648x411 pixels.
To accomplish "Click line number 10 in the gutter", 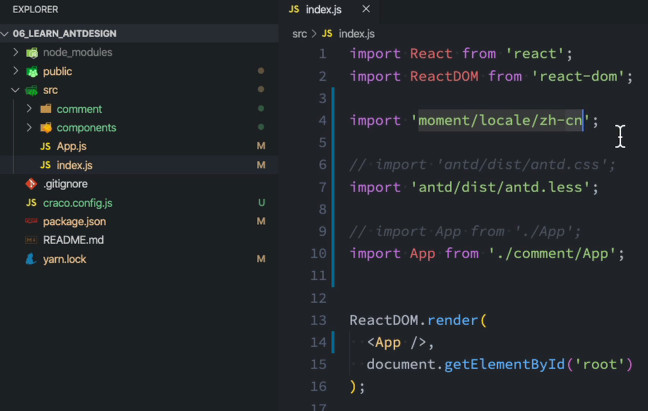I will pyautogui.click(x=318, y=253).
